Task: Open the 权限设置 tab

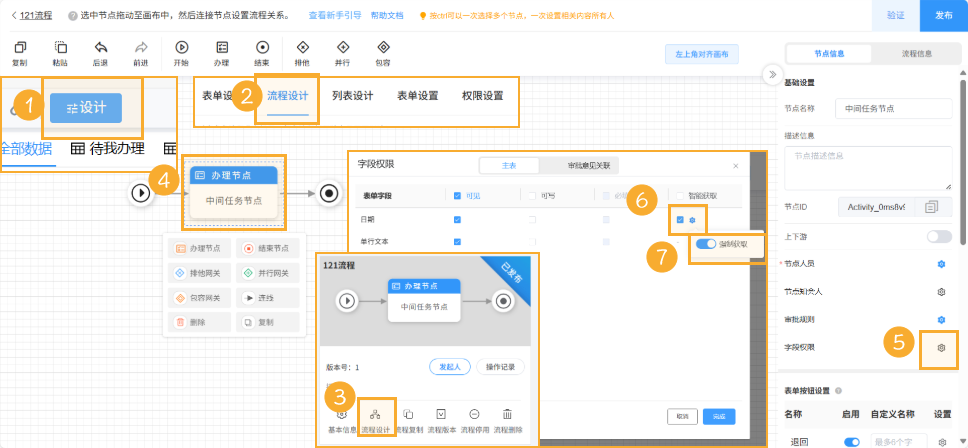Action: coord(483,96)
